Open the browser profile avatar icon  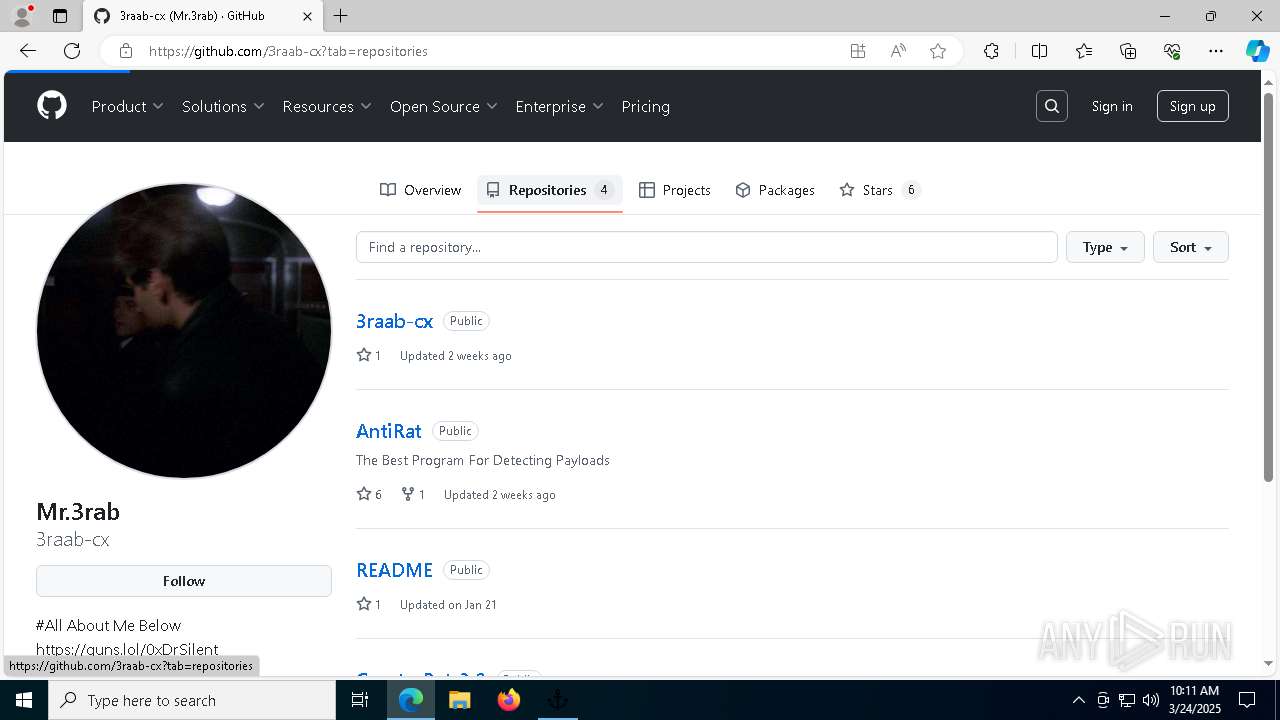[22, 16]
